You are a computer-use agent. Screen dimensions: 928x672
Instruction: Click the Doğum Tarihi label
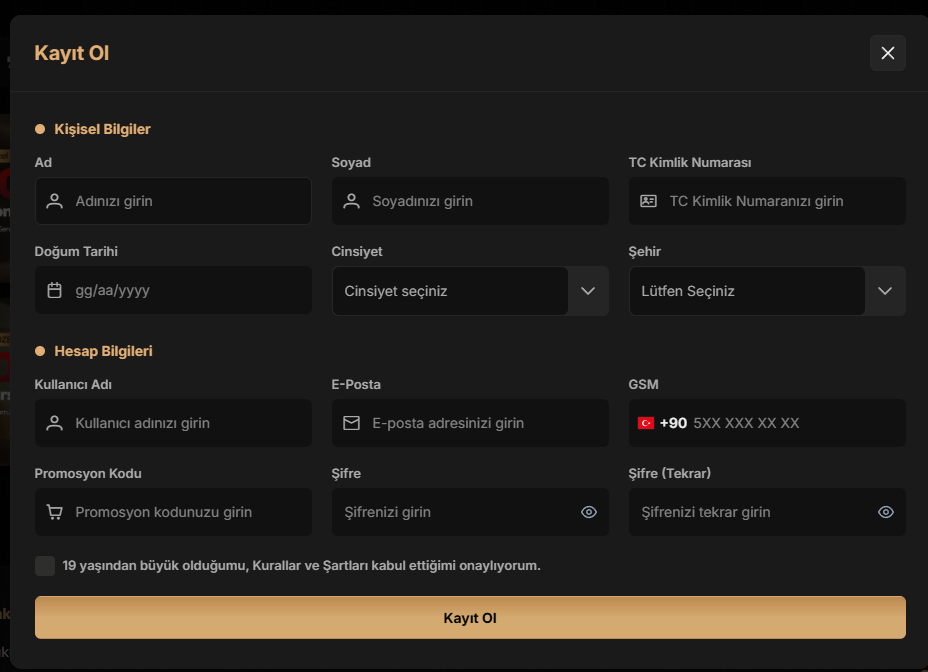pos(76,252)
